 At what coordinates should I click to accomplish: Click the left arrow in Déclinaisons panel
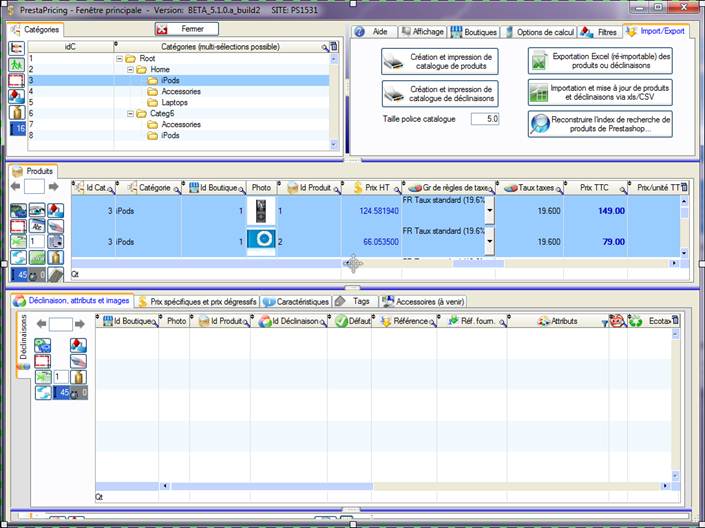41,324
